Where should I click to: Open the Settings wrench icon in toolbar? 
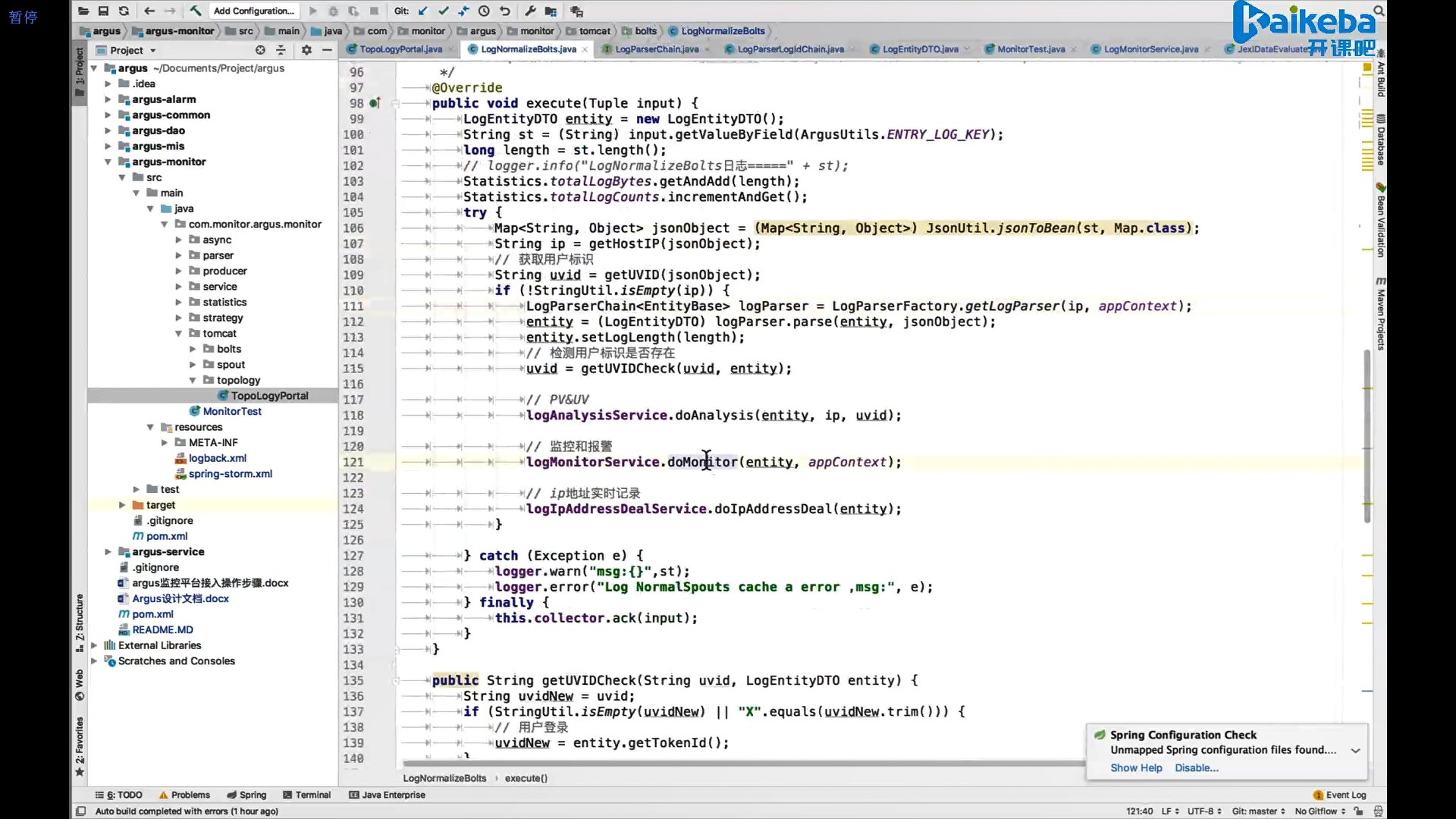pyautogui.click(x=530, y=11)
